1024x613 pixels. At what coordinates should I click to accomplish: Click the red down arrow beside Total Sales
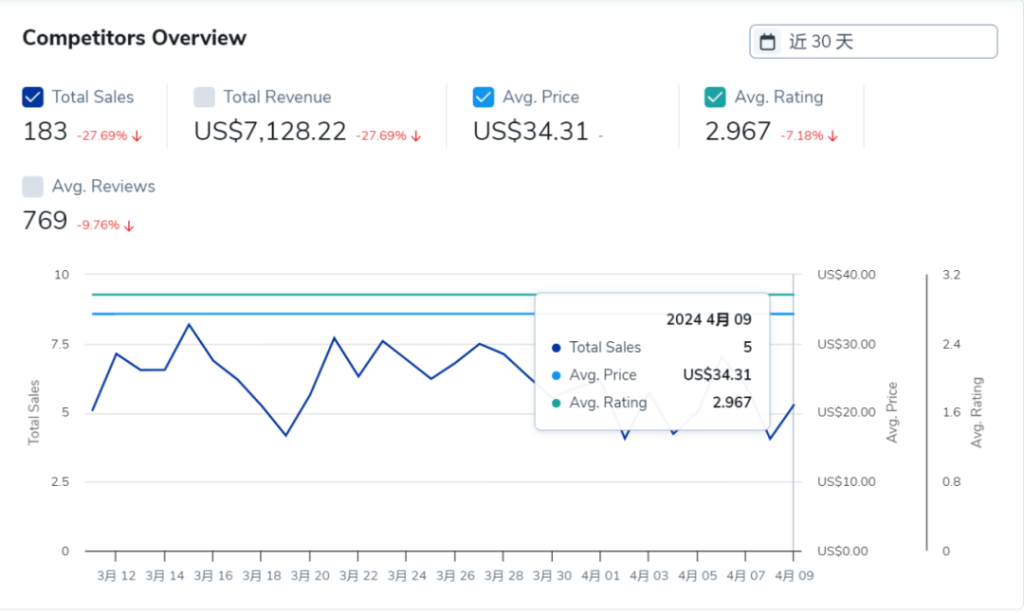coord(136,136)
